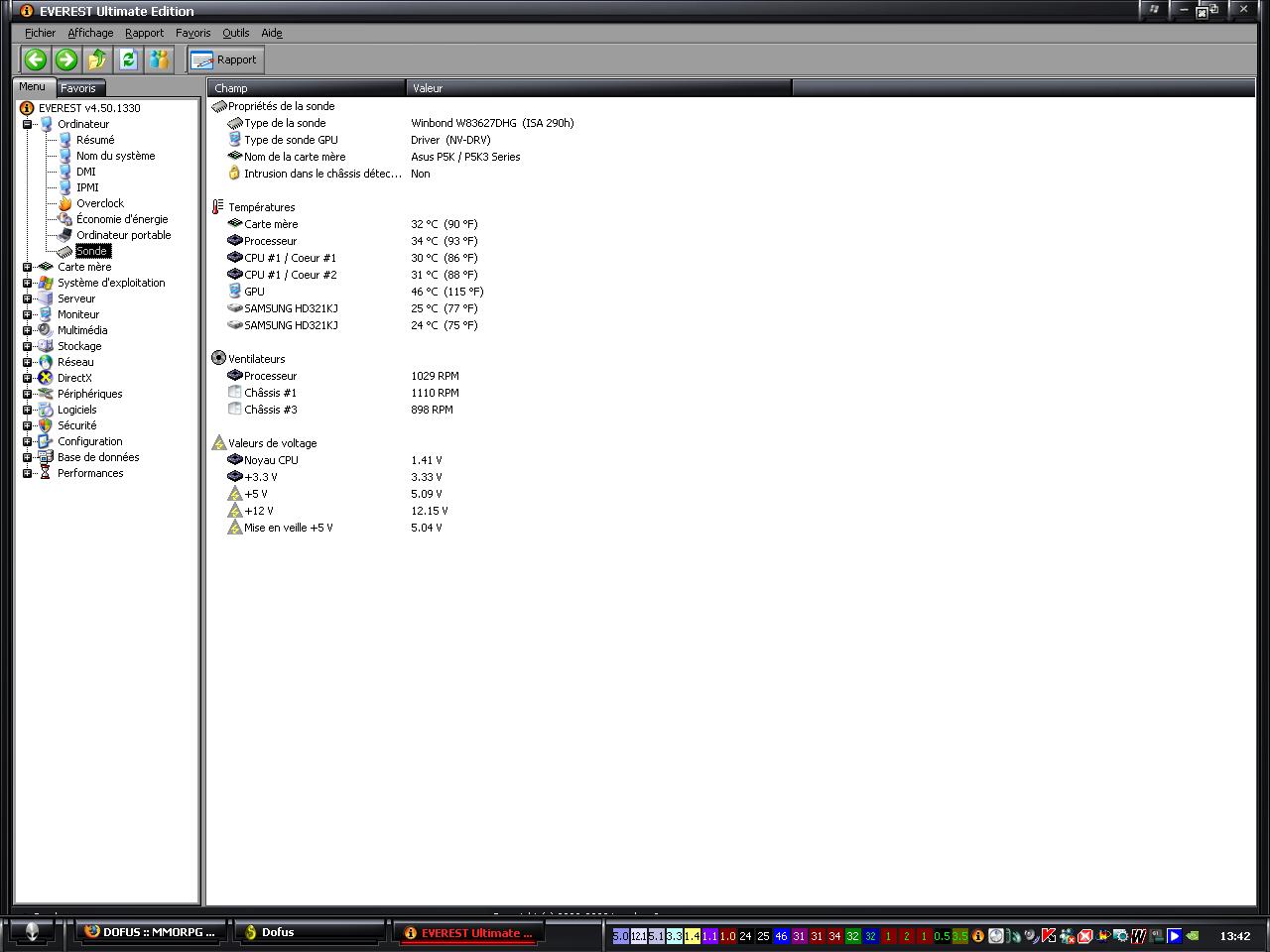Click the Logiciels icon in tree

[x=46, y=410]
